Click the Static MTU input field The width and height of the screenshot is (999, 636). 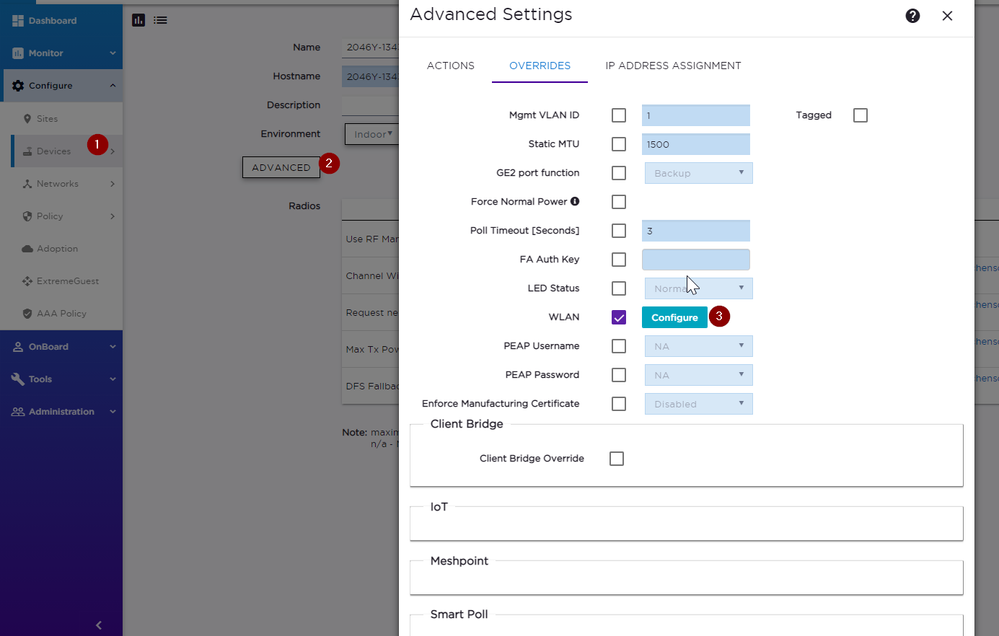pos(695,145)
